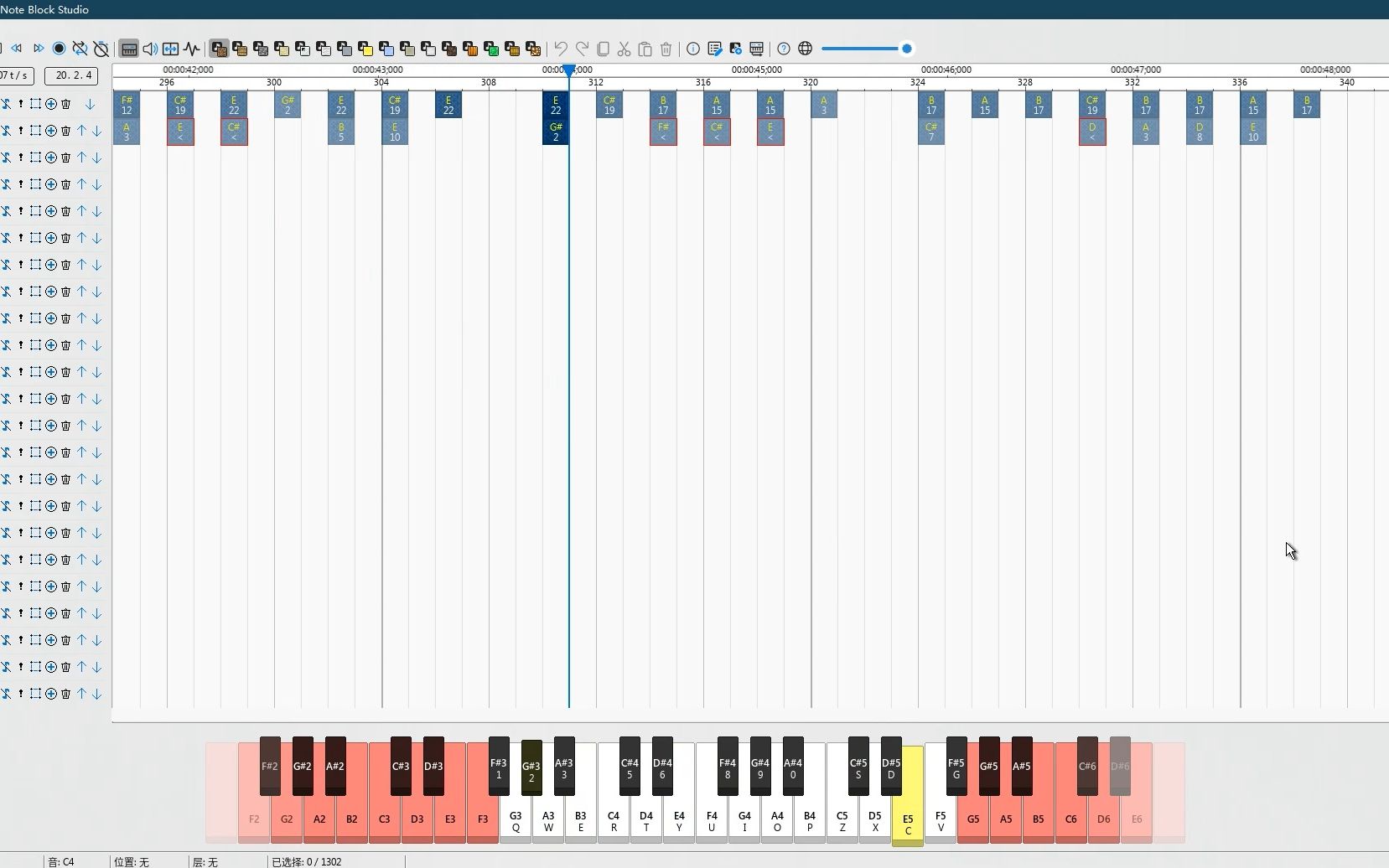
Task: Cut the selection with the scissors icon
Action: click(624, 49)
